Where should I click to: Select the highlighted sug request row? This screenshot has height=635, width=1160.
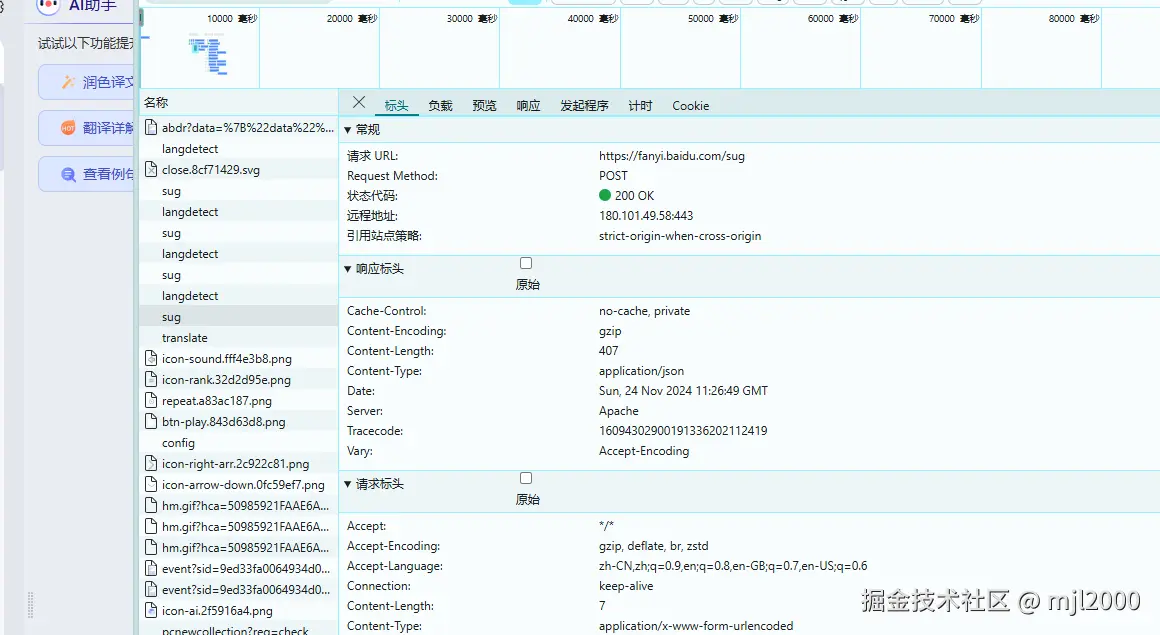coord(238,317)
